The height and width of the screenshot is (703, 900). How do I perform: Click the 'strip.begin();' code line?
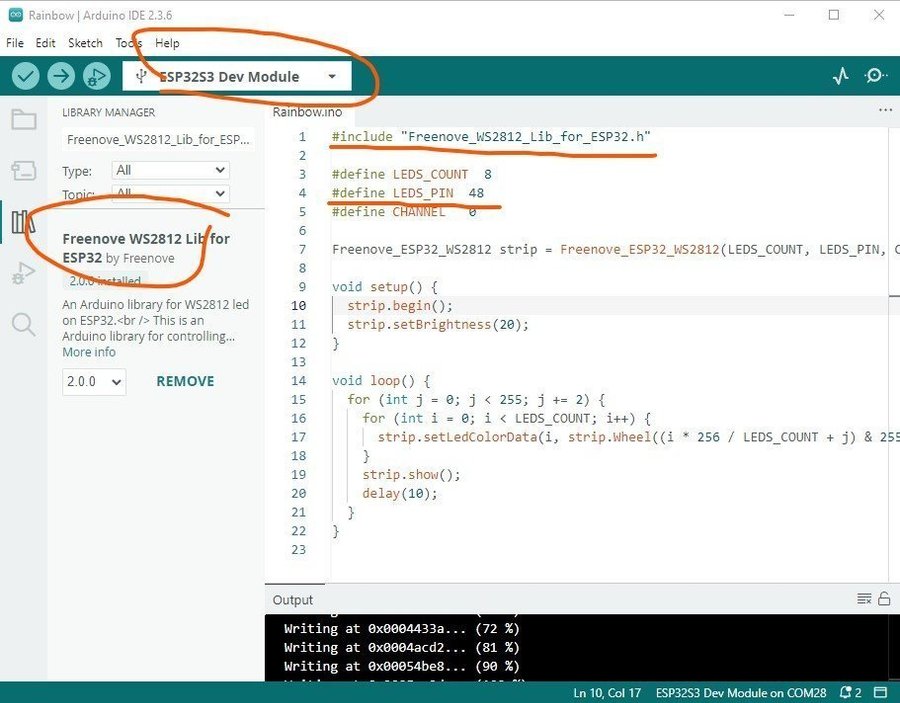[x=400, y=305]
